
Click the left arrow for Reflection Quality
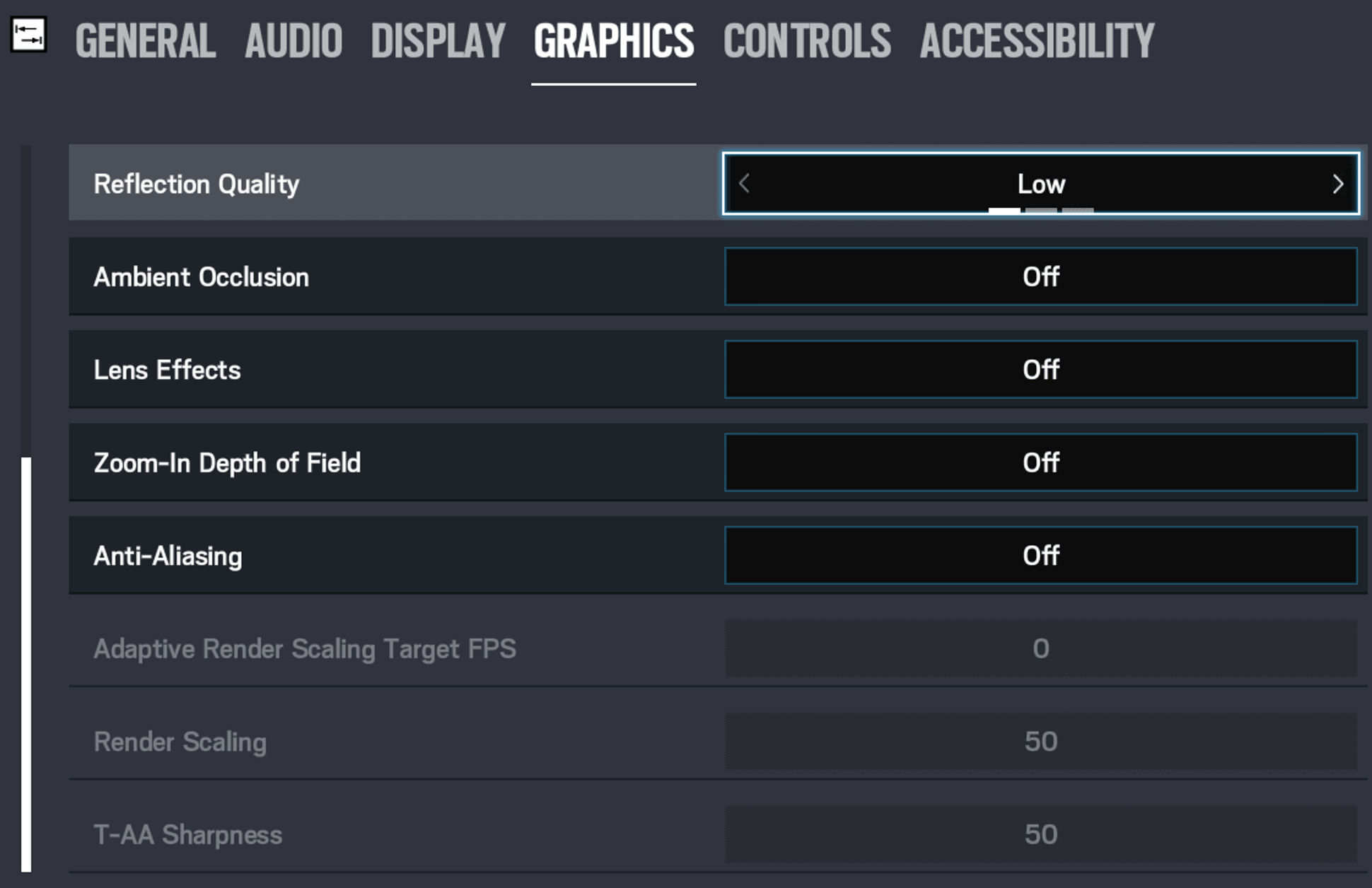(x=744, y=185)
